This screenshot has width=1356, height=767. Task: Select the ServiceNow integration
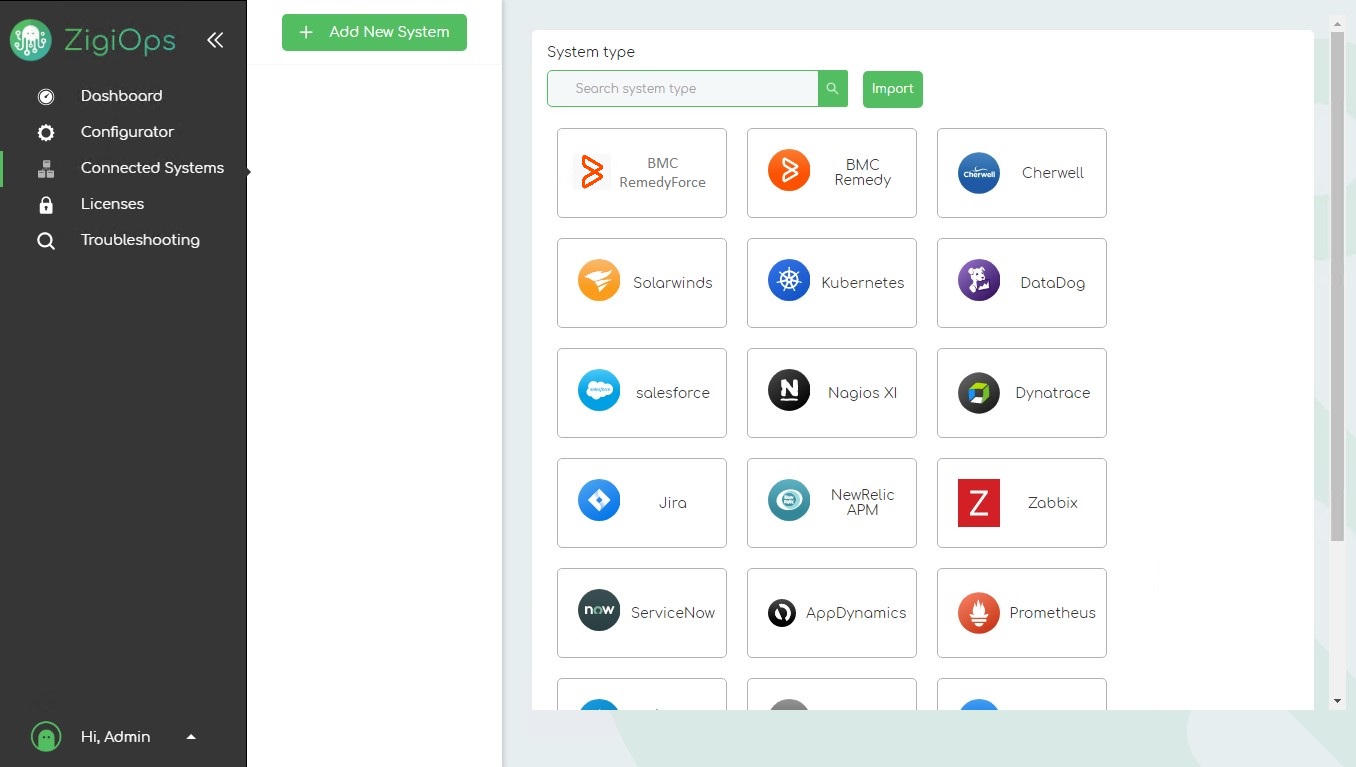click(641, 613)
